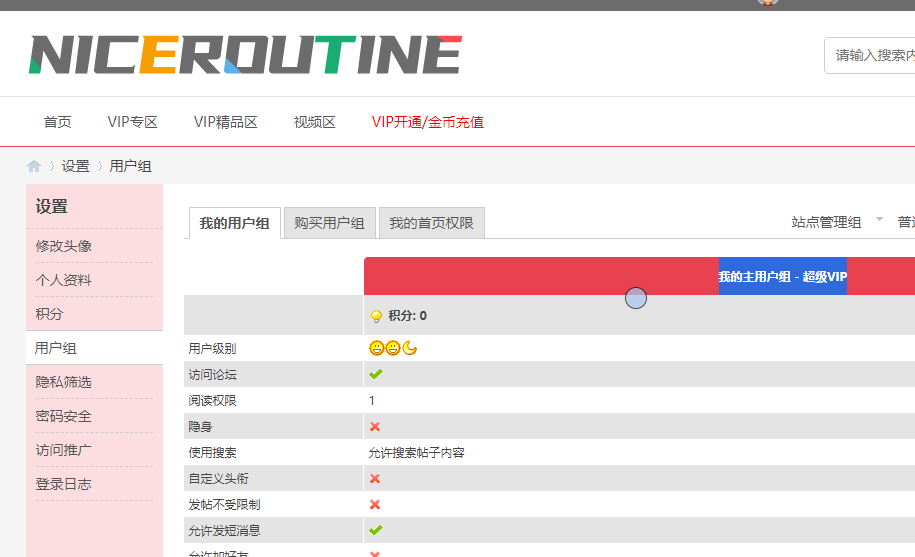Click the red cross in 发帖不受限制 row
This screenshot has height=557, width=915.
(x=375, y=505)
